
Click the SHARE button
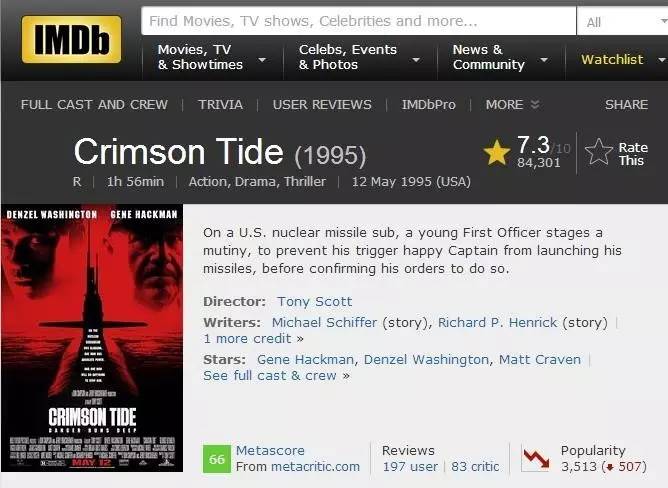pyautogui.click(x=626, y=104)
